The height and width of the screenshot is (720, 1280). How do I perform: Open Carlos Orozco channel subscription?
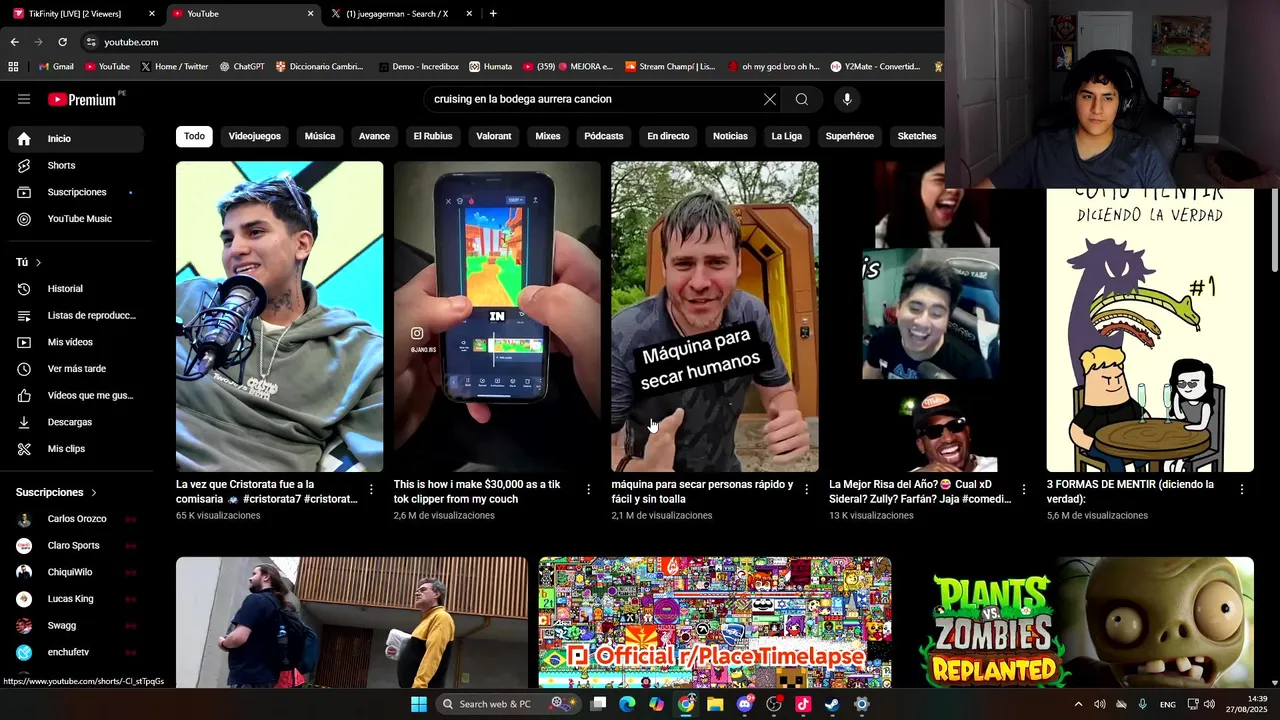coord(76,519)
